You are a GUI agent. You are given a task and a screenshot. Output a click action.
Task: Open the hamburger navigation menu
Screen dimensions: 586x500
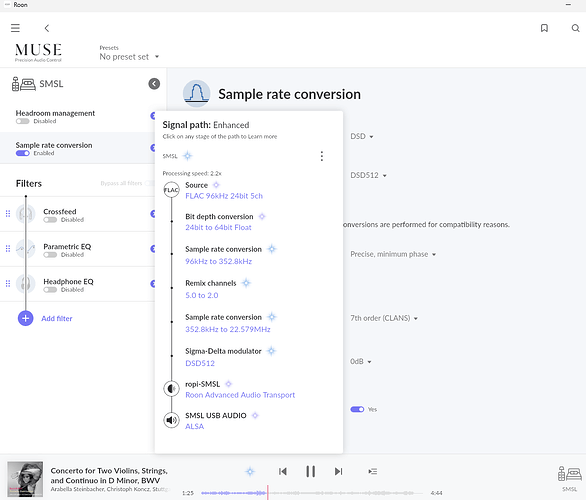(x=15, y=28)
